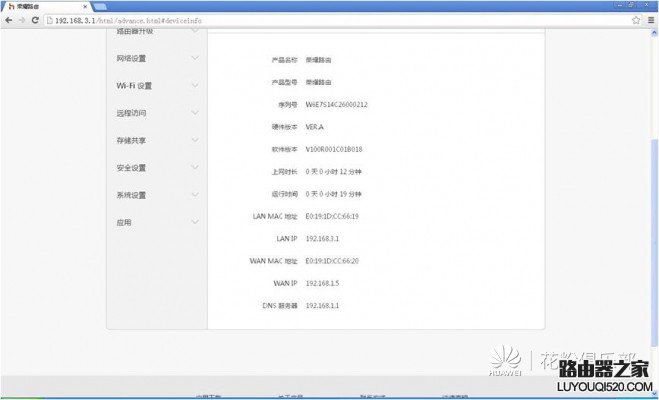Click the WAN MAC 地址 label
The height and width of the screenshot is (400, 659).
click(x=273, y=261)
